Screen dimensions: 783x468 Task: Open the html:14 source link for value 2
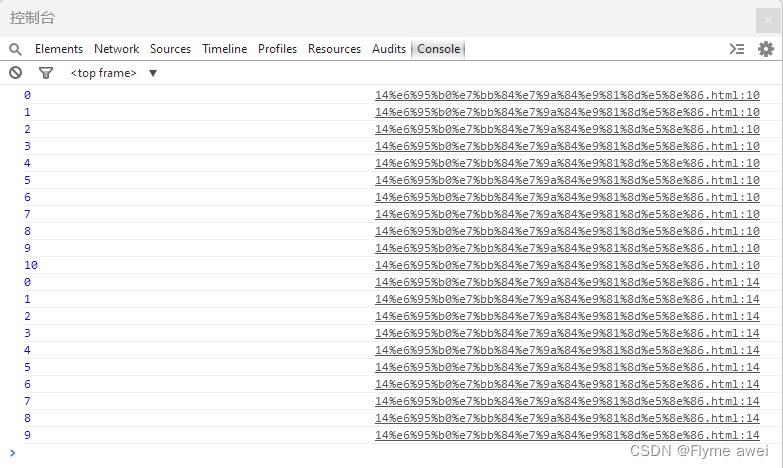pyautogui.click(x=567, y=316)
